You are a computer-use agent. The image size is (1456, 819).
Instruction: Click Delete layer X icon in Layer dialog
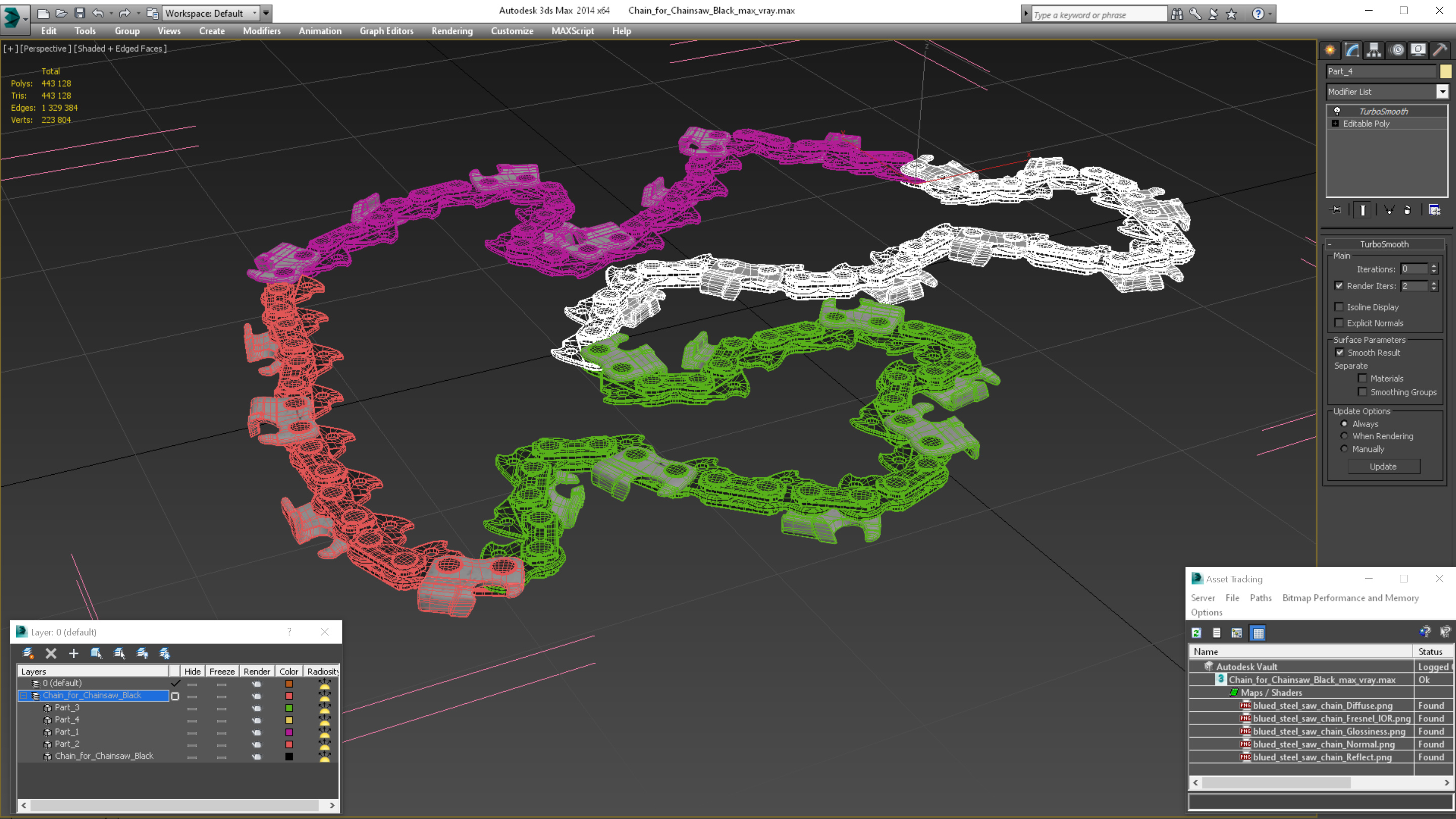[51, 653]
